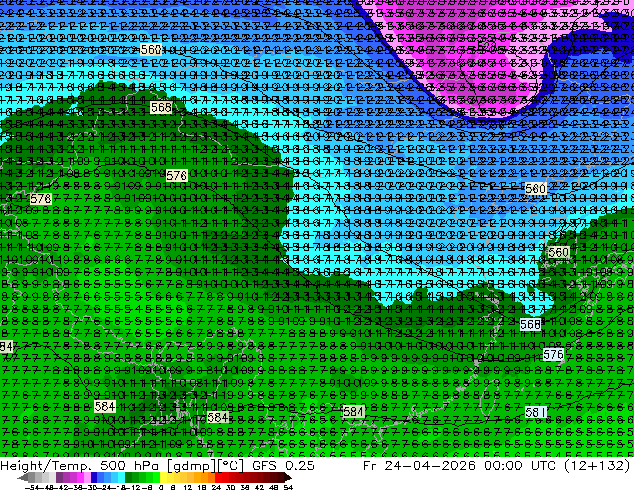Click the 560 label beside the green edge at right

(558, 252)
